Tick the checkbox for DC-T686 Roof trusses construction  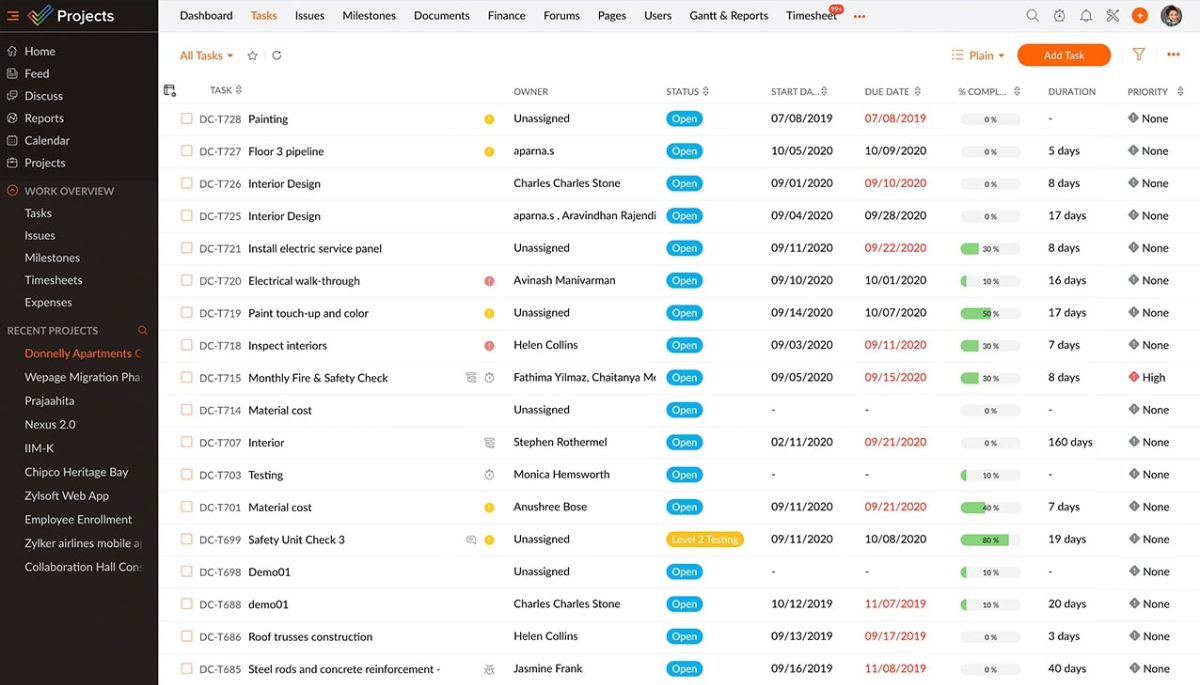tap(186, 636)
